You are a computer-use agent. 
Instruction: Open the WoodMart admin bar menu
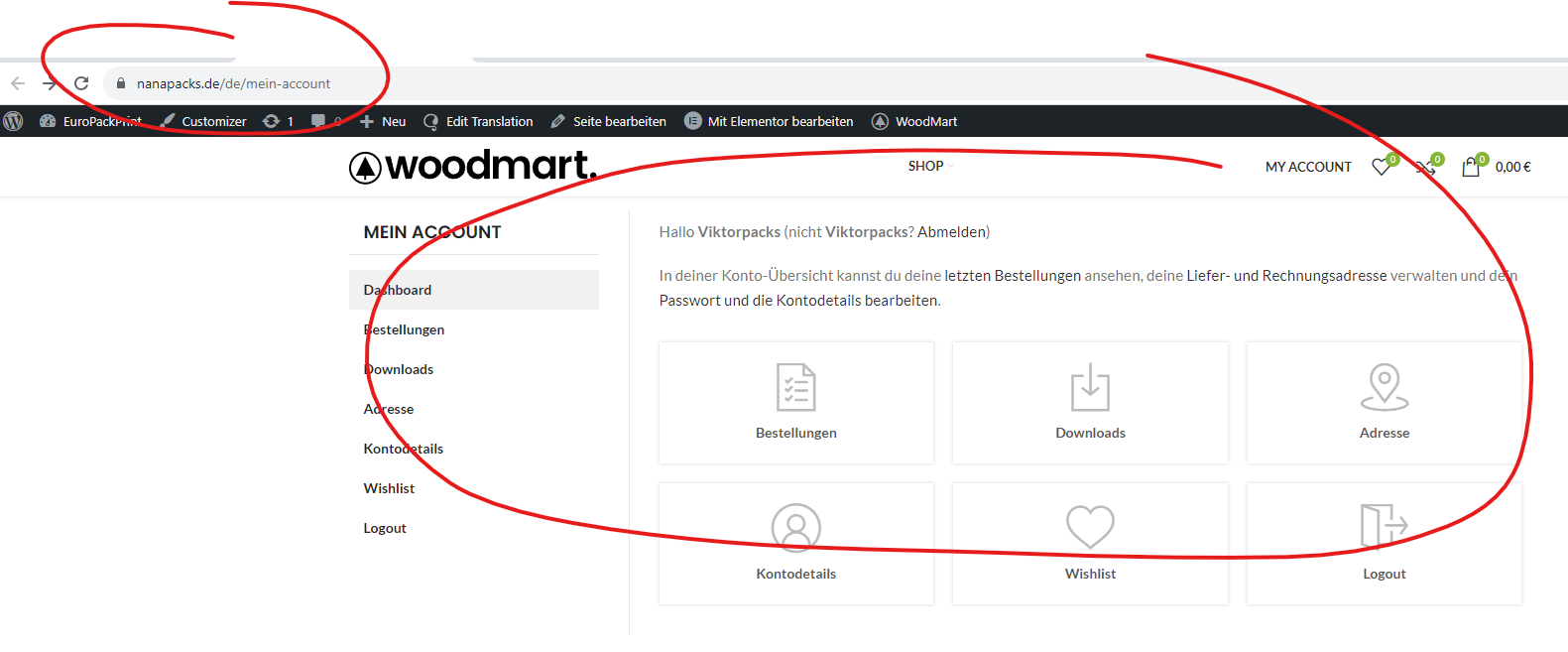tap(914, 121)
